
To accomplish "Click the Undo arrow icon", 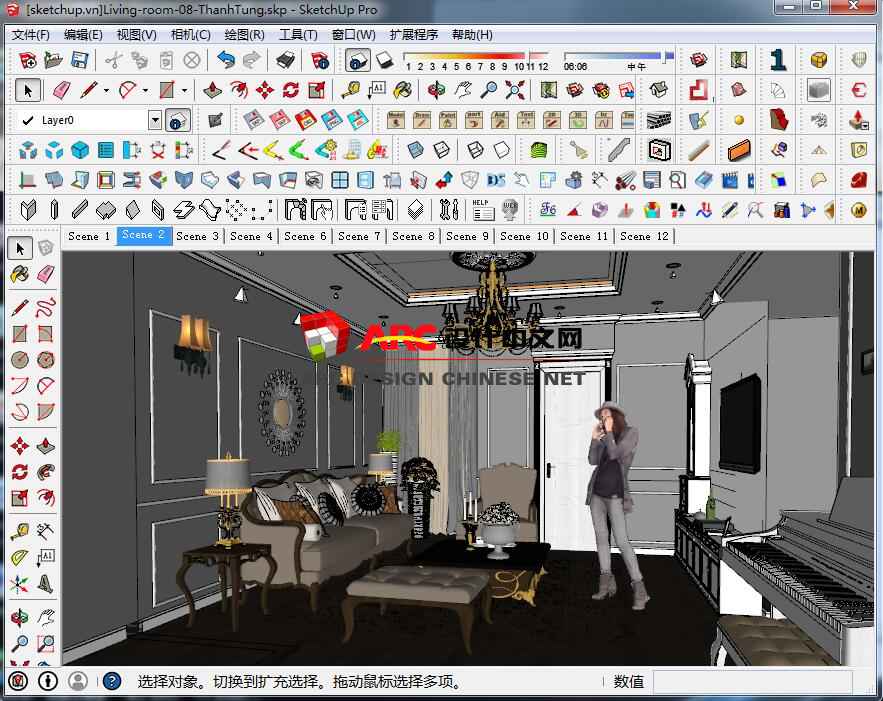I will (226, 60).
